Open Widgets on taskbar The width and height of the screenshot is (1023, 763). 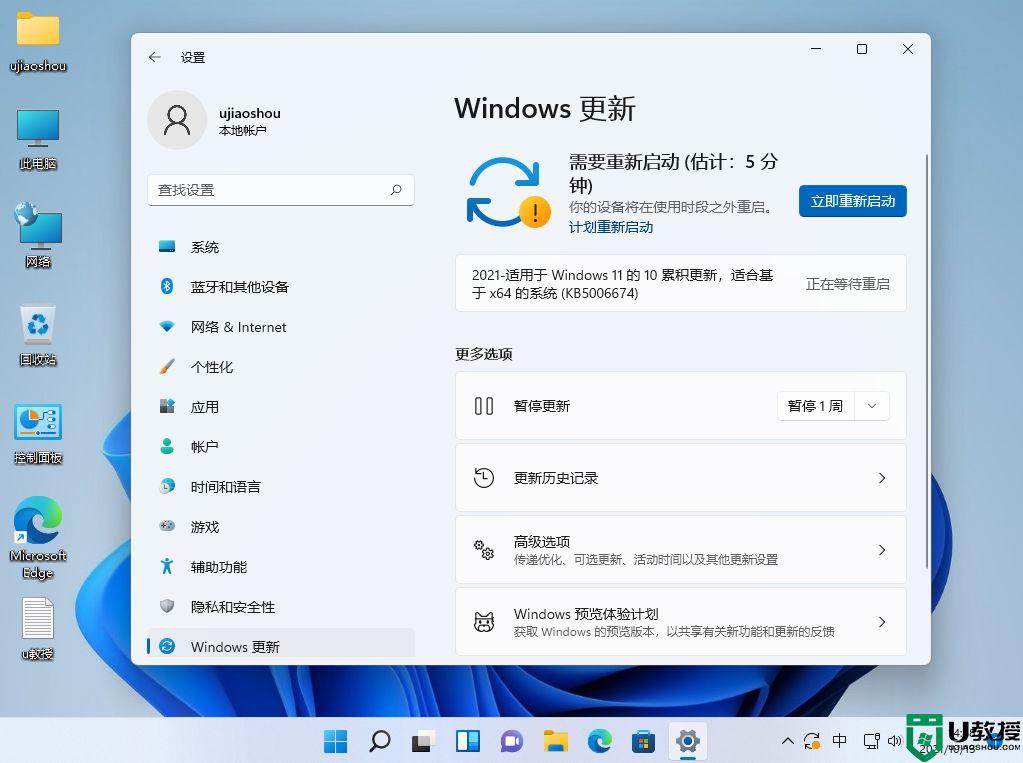[468, 741]
